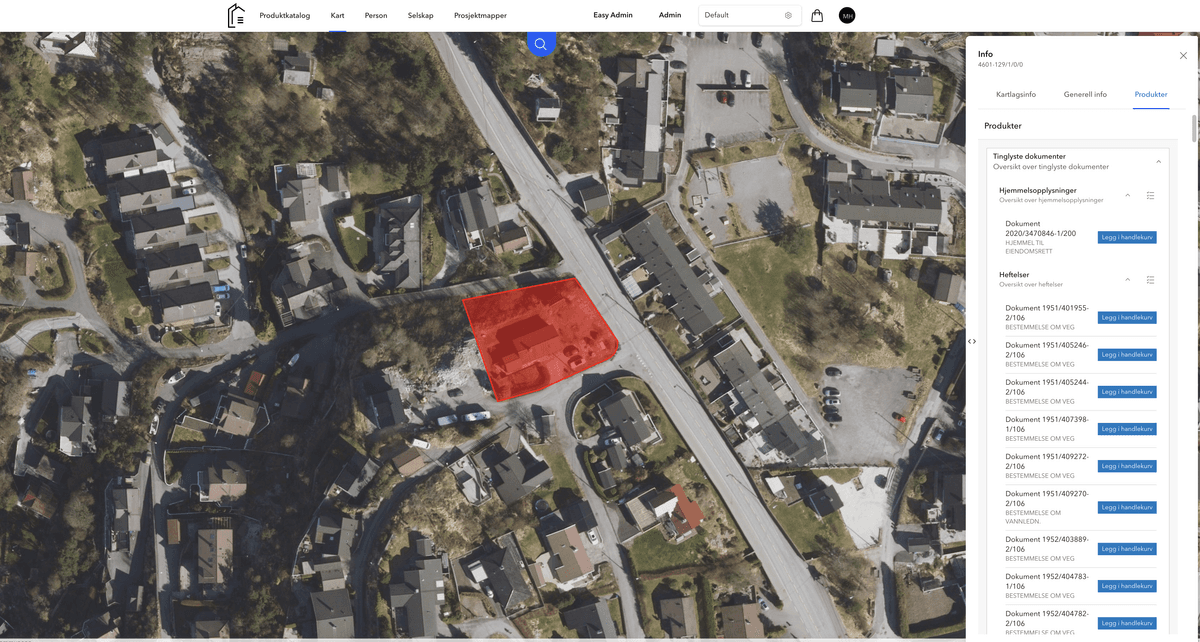Collapse the Heftelser subsection
The image size is (1200, 642).
click(1127, 280)
